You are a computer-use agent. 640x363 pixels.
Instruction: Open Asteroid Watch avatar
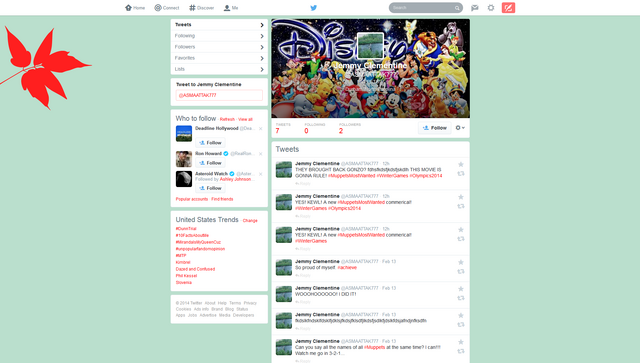[184, 179]
